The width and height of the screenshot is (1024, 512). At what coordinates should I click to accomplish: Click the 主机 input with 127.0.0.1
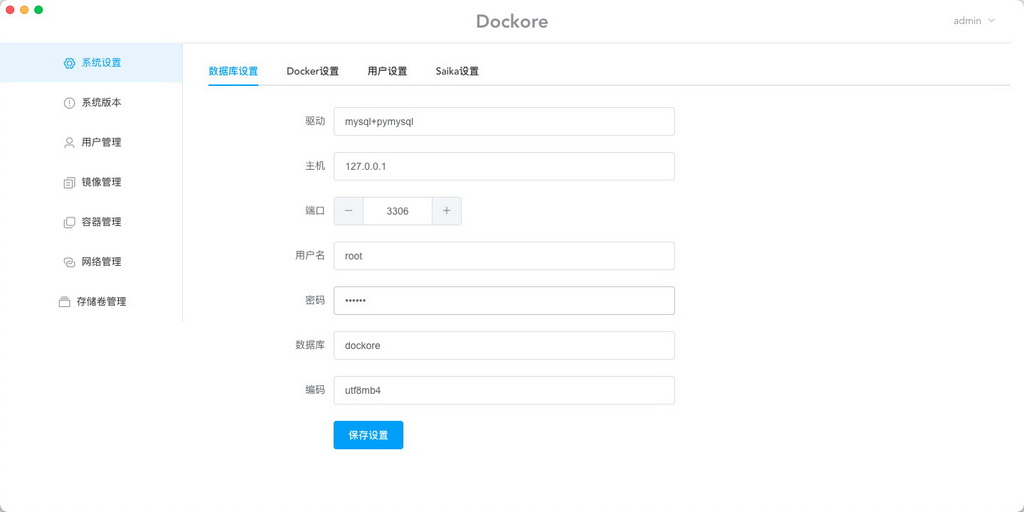[x=504, y=167]
